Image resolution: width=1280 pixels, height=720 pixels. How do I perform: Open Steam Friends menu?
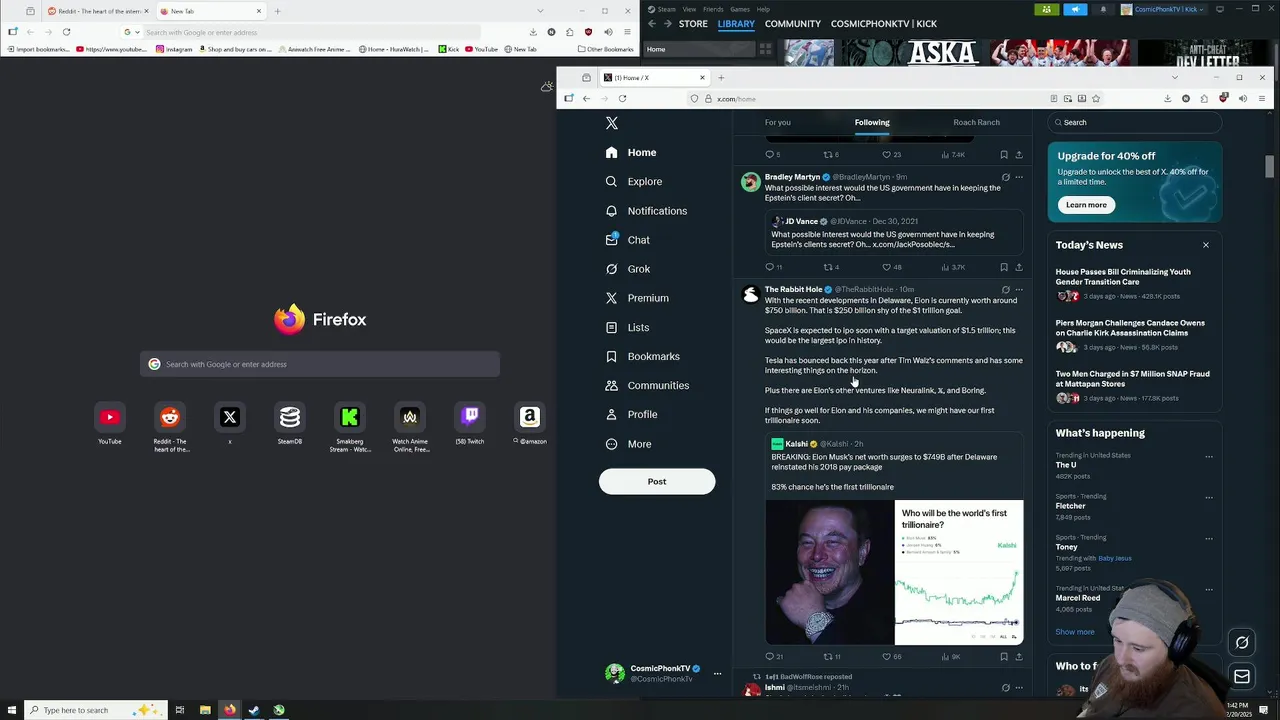(x=713, y=9)
